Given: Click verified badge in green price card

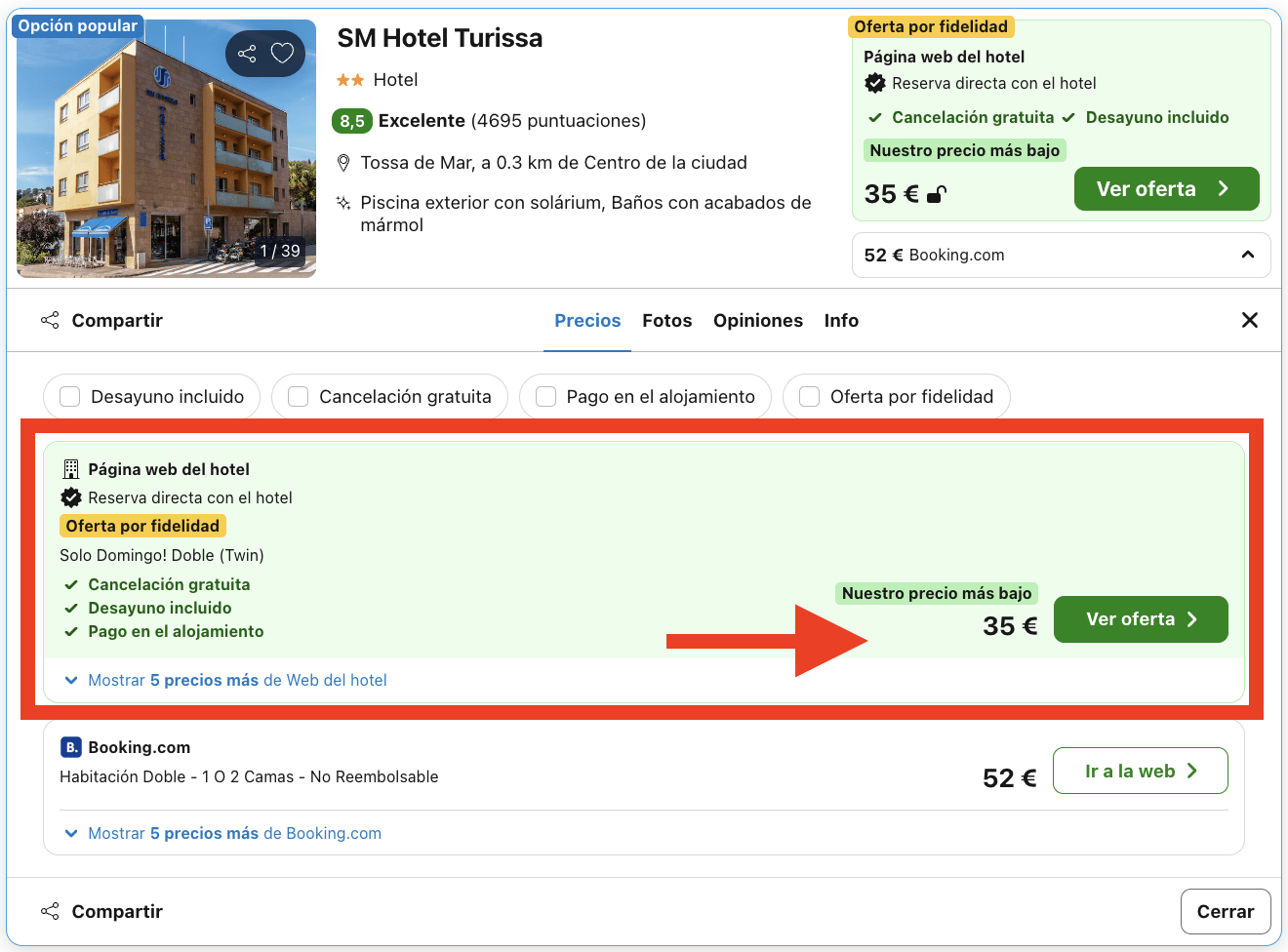Looking at the screenshot, I should pyautogui.click(x=71, y=497).
